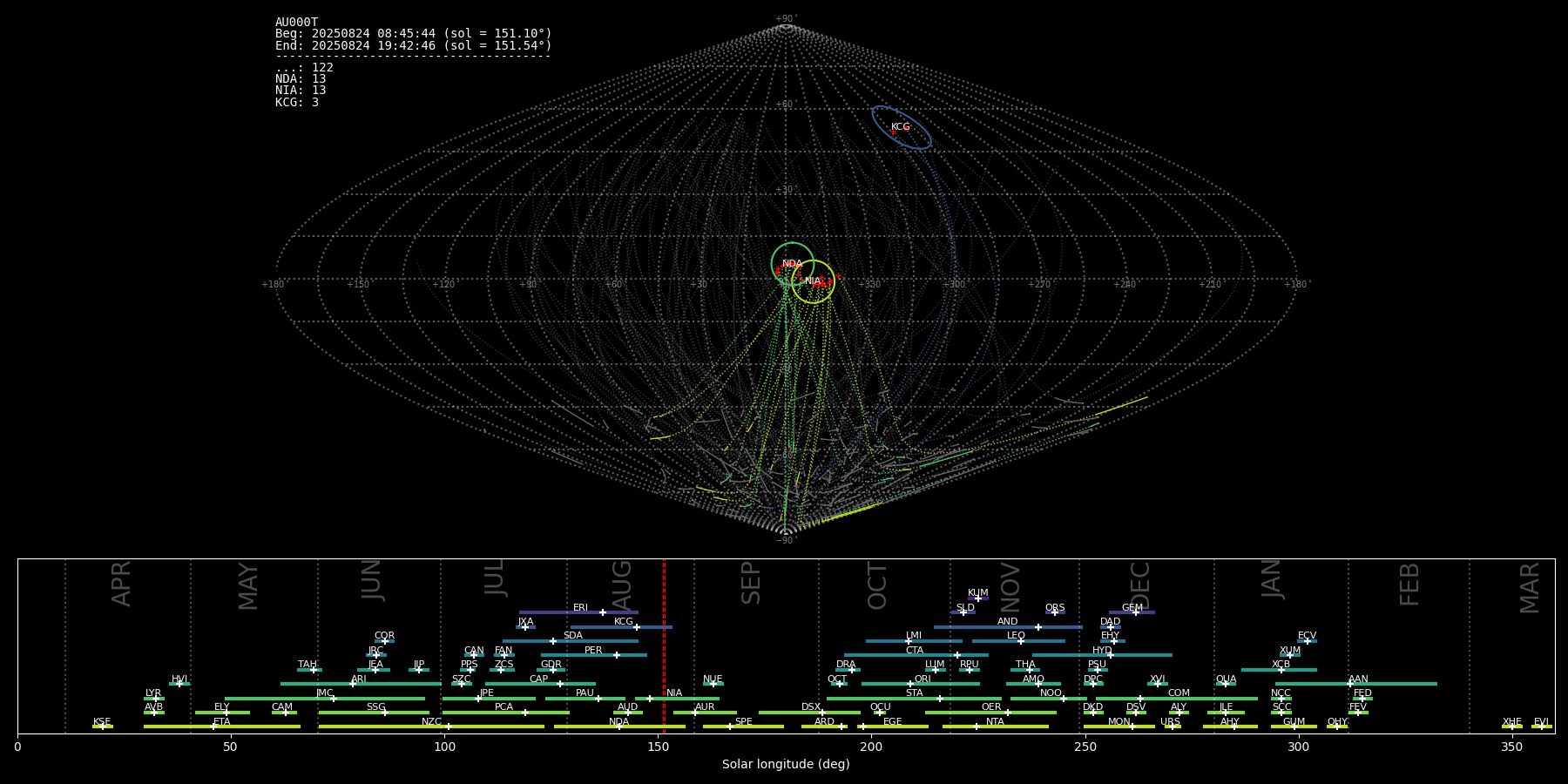Click the MON shower label
Viewport: 1568px width, 784px height.
click(x=1119, y=722)
